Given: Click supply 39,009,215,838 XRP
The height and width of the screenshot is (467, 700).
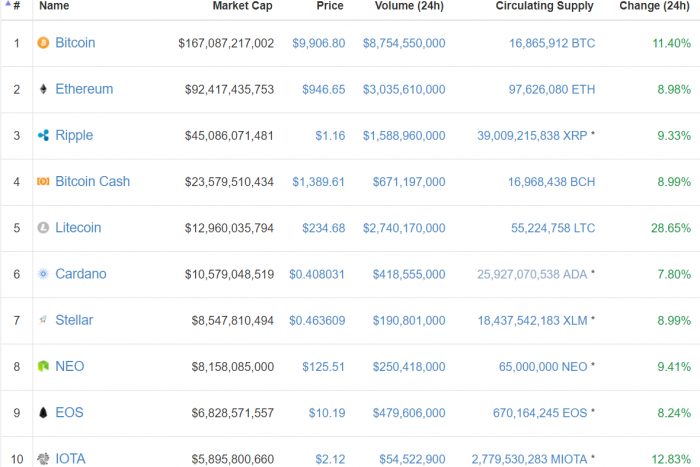Looking at the screenshot, I should [532, 136].
